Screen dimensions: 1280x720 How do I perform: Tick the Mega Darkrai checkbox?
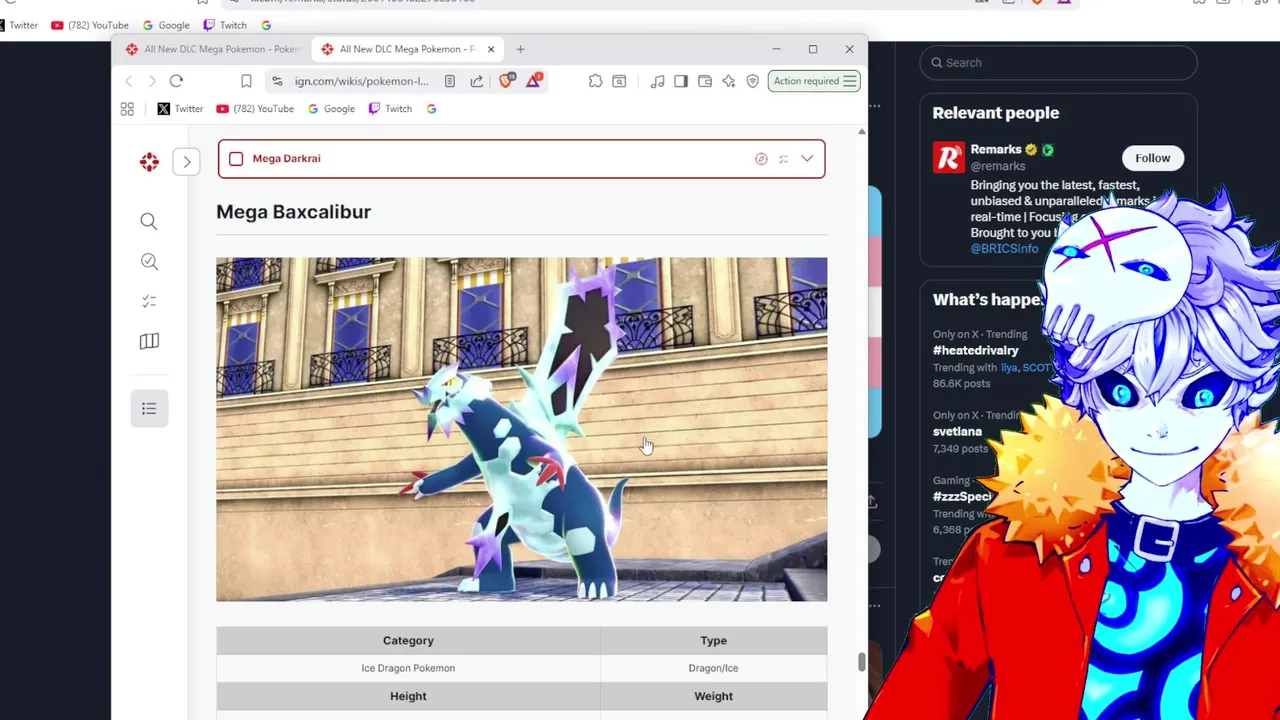[x=236, y=159]
